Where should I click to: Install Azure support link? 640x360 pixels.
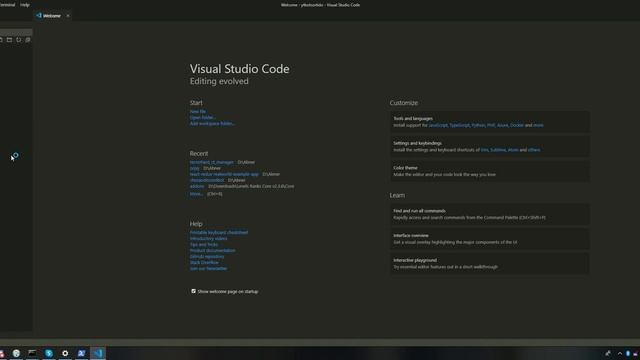click(502, 125)
